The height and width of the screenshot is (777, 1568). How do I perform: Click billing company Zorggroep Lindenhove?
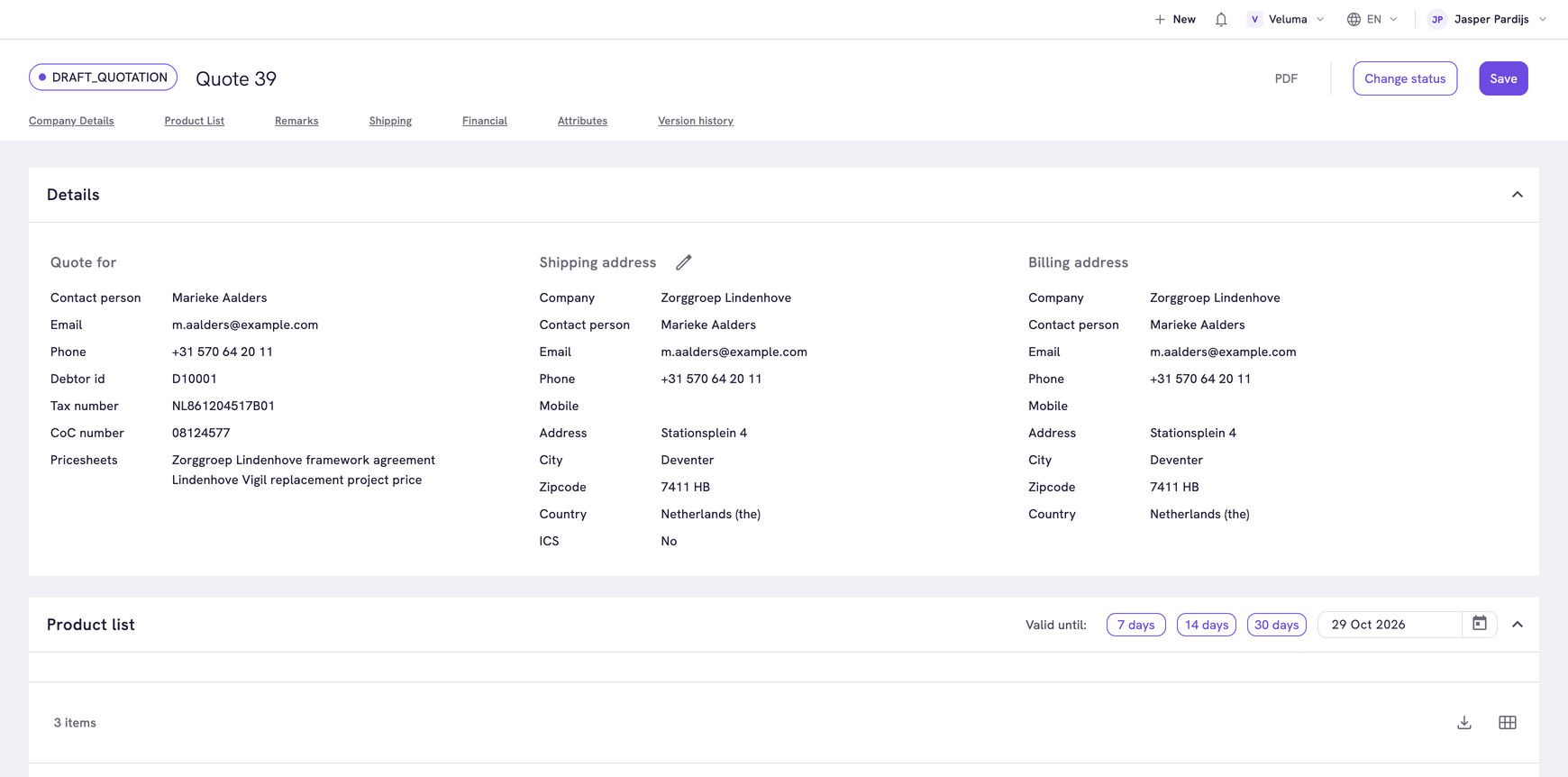tap(1215, 297)
